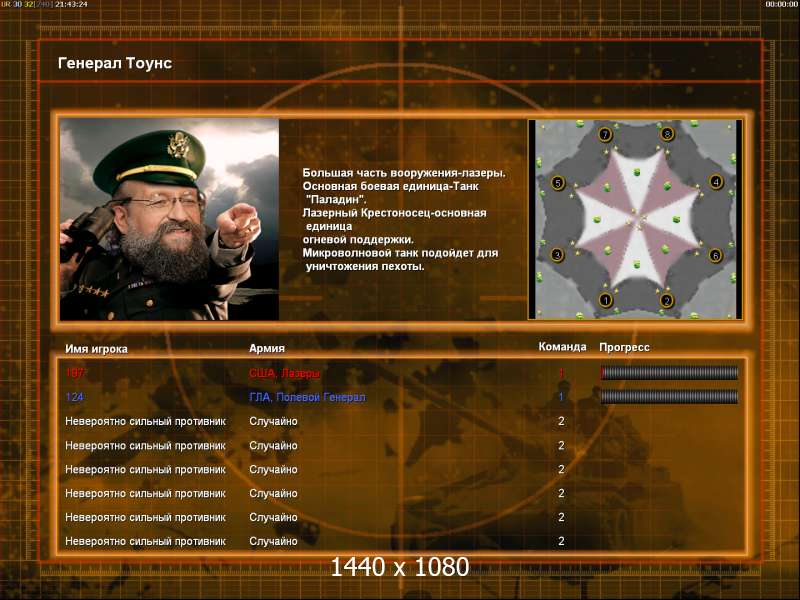This screenshot has height=600, width=800.
Task: Click the 00:00:00 timer in the corner
Action: point(782,4)
